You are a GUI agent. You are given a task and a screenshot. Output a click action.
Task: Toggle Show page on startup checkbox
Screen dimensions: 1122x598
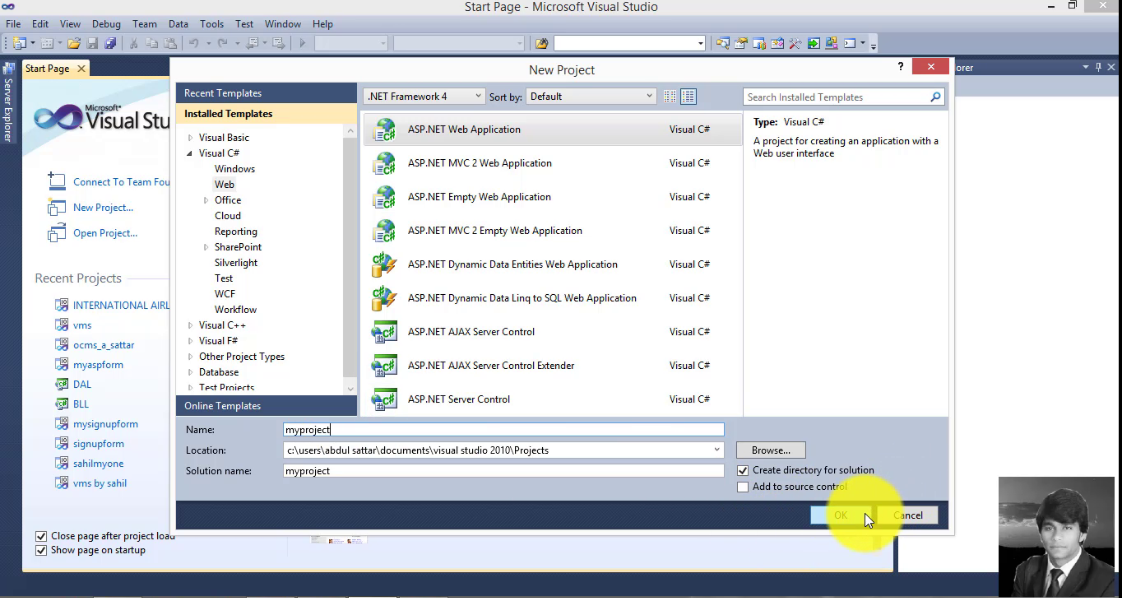click(41, 550)
